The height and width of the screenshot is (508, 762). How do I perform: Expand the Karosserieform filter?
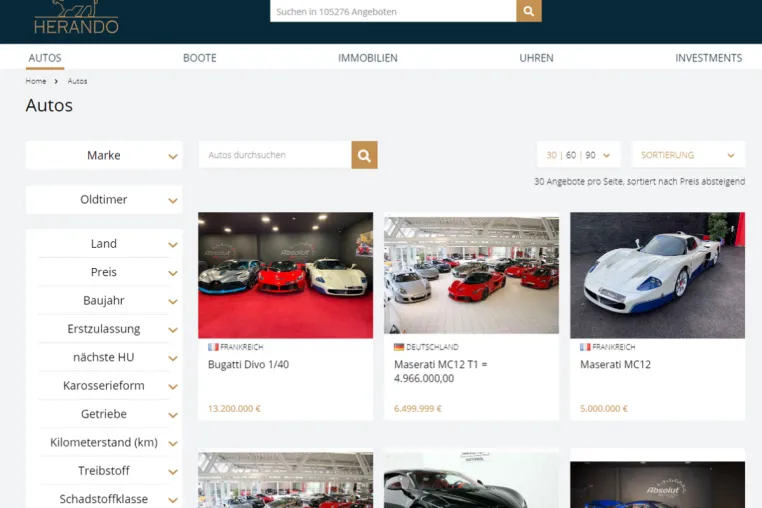click(x=104, y=385)
